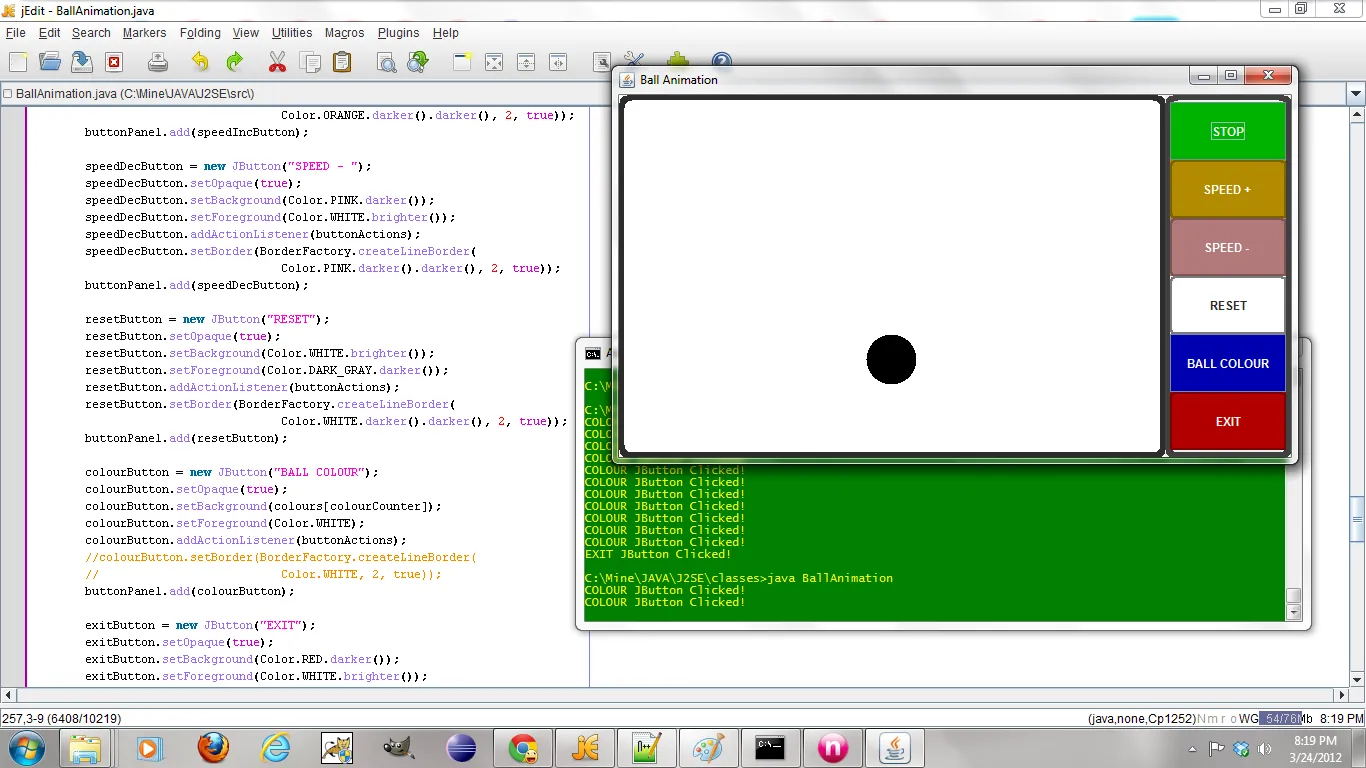Click the Split Horizontally icon

pyautogui.click(x=526, y=62)
